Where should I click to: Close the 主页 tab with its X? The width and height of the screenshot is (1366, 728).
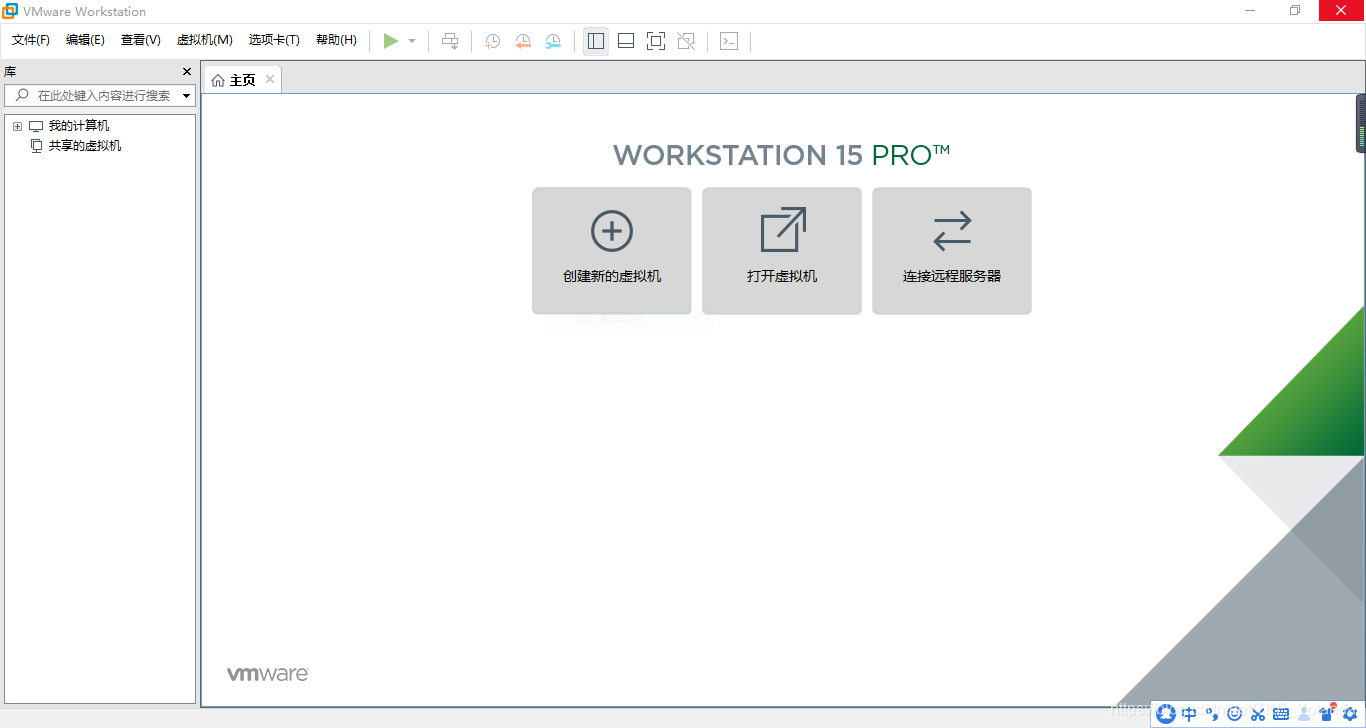coord(270,80)
